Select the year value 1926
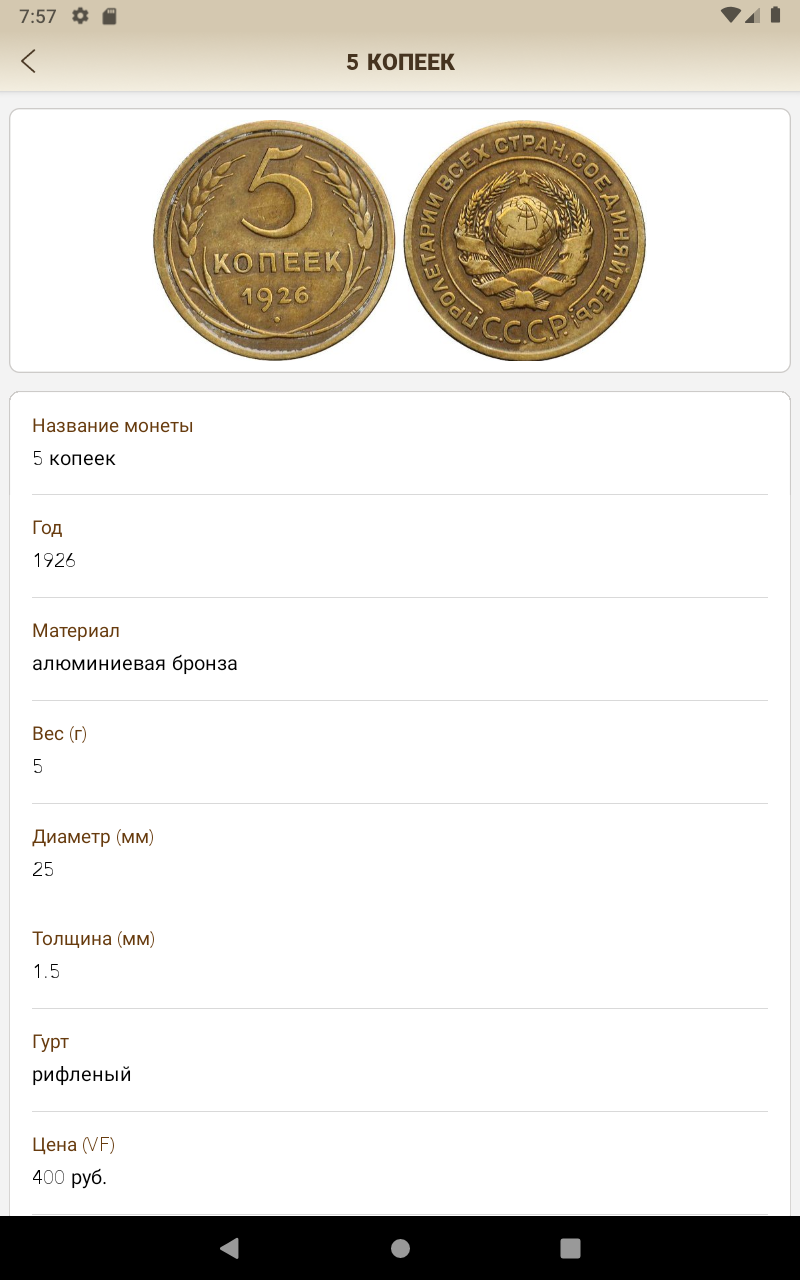 click(54, 560)
